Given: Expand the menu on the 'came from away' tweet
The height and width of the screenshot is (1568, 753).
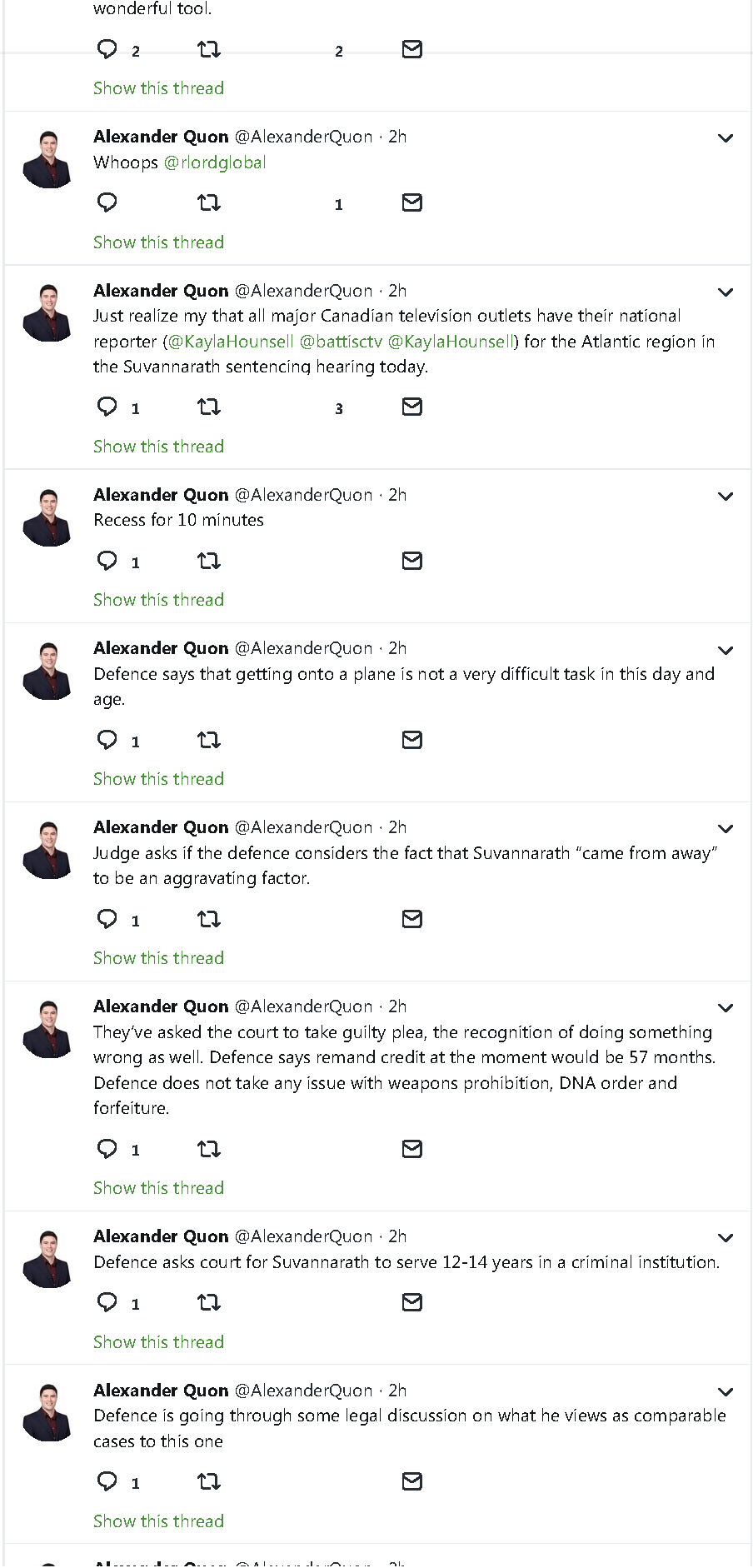Looking at the screenshot, I should [x=726, y=829].
